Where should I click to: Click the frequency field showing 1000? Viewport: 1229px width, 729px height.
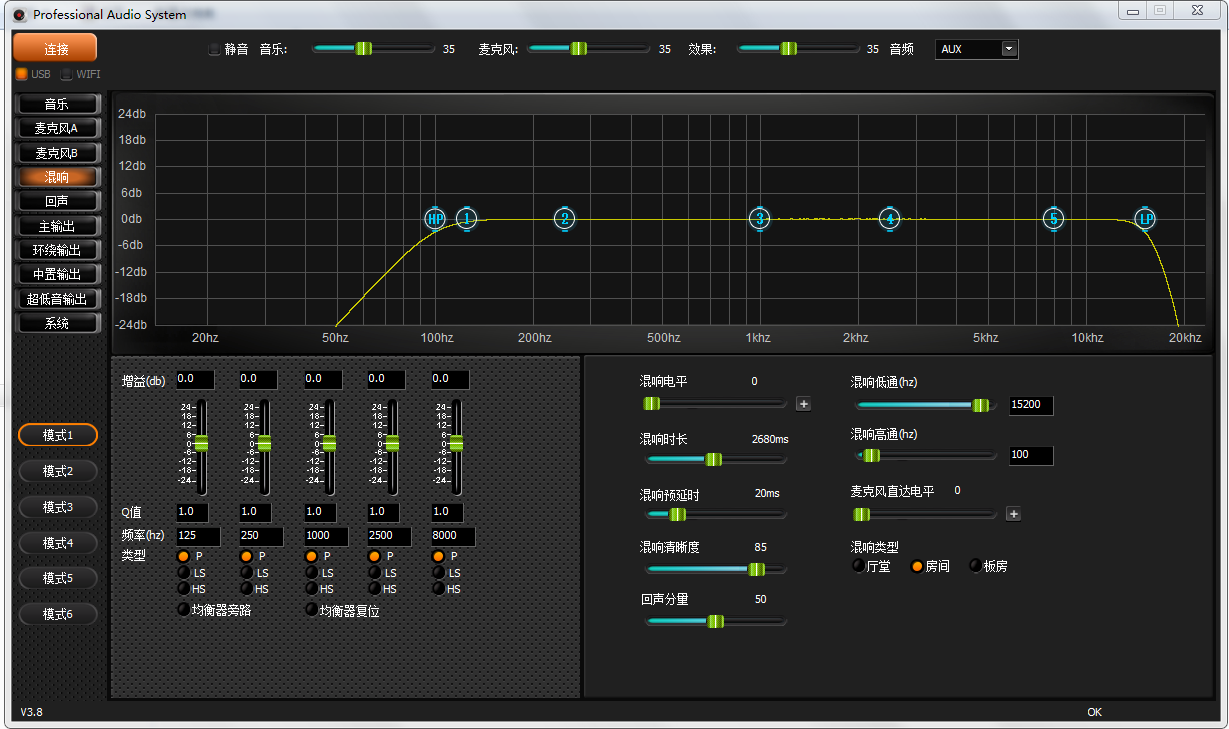[x=325, y=537]
